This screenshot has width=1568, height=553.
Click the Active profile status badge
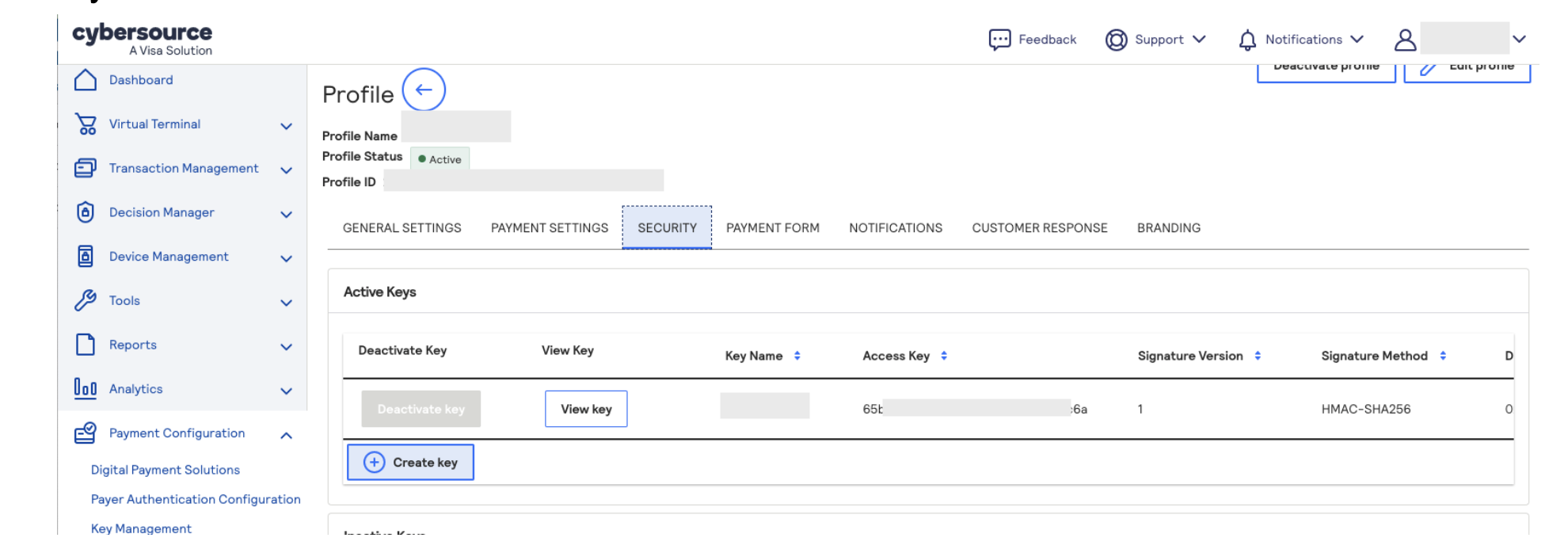440,158
